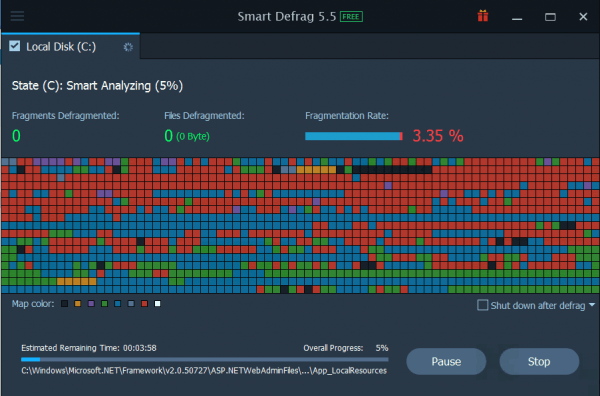
Task: Click the 3.35 % fragmentation value
Action: tap(438, 136)
